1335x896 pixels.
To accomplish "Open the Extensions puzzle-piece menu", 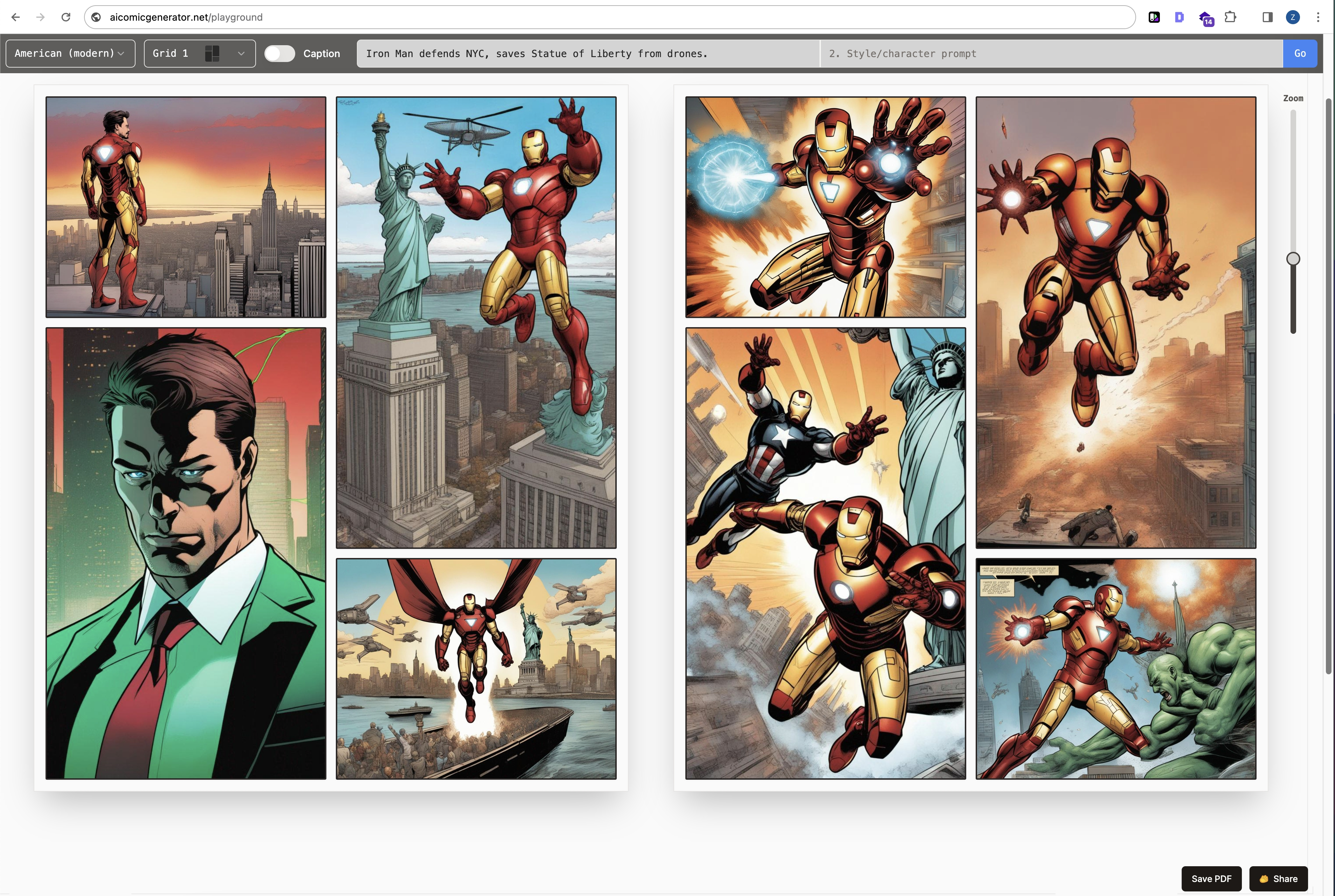I will click(1230, 17).
